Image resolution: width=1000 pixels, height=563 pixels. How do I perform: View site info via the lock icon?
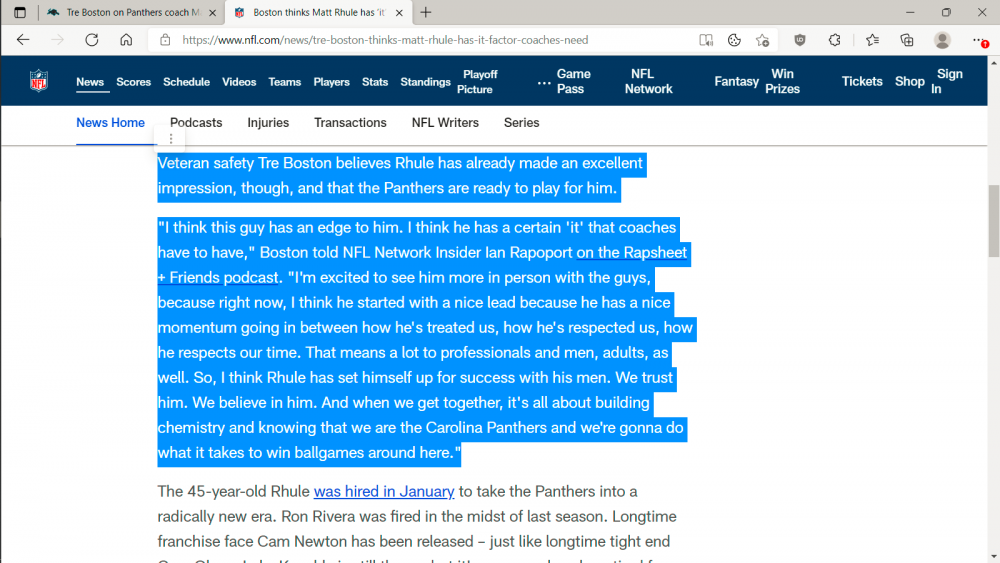tap(165, 40)
